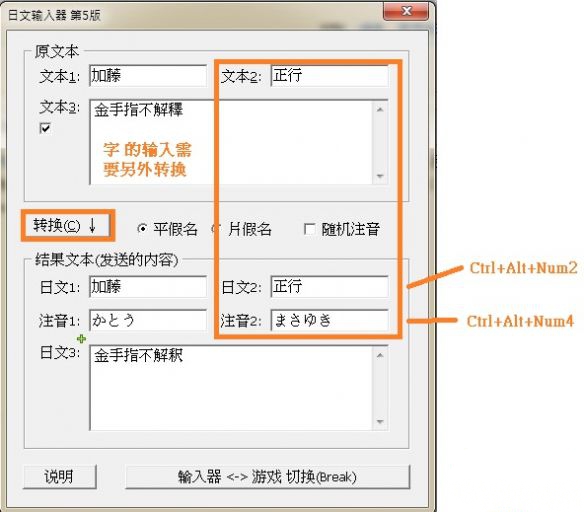Screen dimensions: 584x512
Task: Click inside the 日文3 result text area
Action: 231,388
